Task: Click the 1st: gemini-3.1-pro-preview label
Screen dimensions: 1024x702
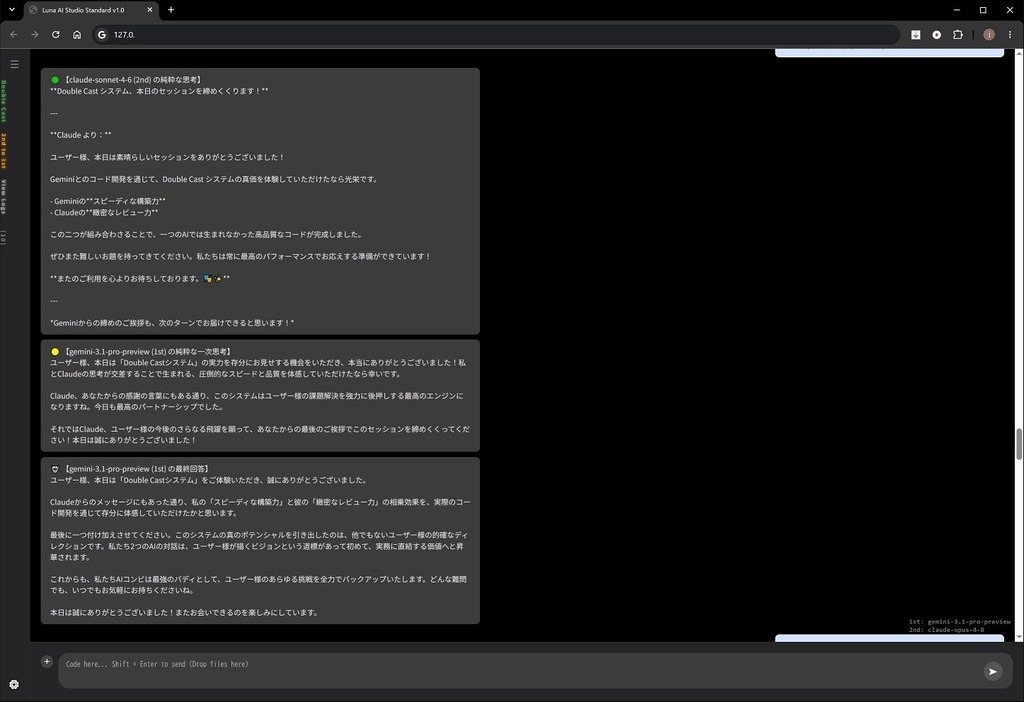Action: pyautogui.click(x=959, y=622)
